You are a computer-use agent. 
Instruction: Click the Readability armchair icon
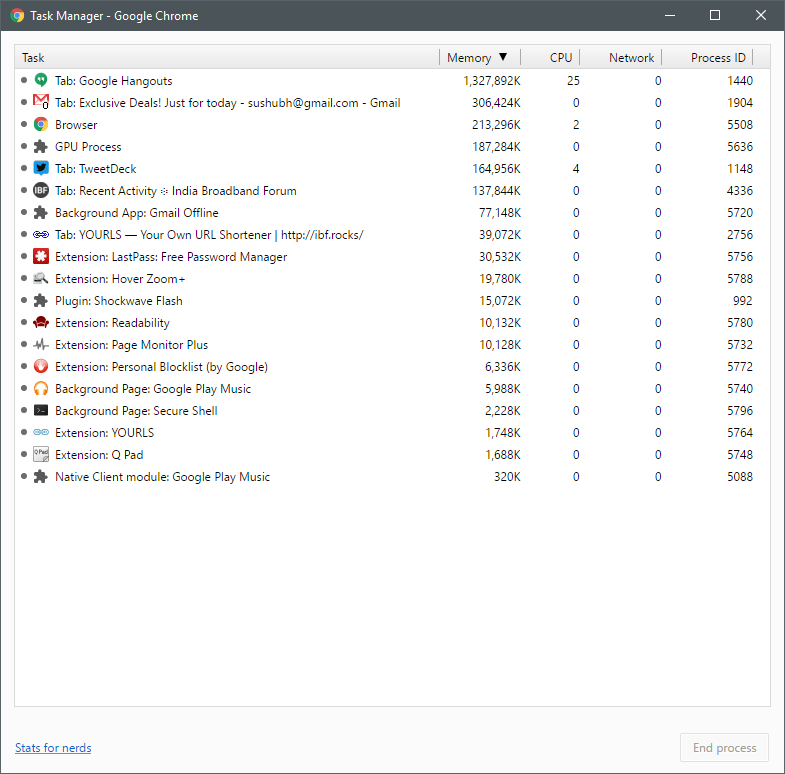pos(41,323)
